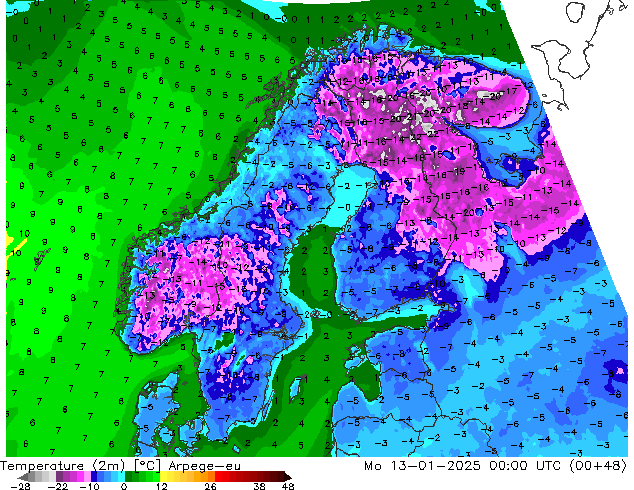This screenshot has height=490, width=634.
Task: Pick the yellow legend swatch above 12
Action: (x=163, y=477)
